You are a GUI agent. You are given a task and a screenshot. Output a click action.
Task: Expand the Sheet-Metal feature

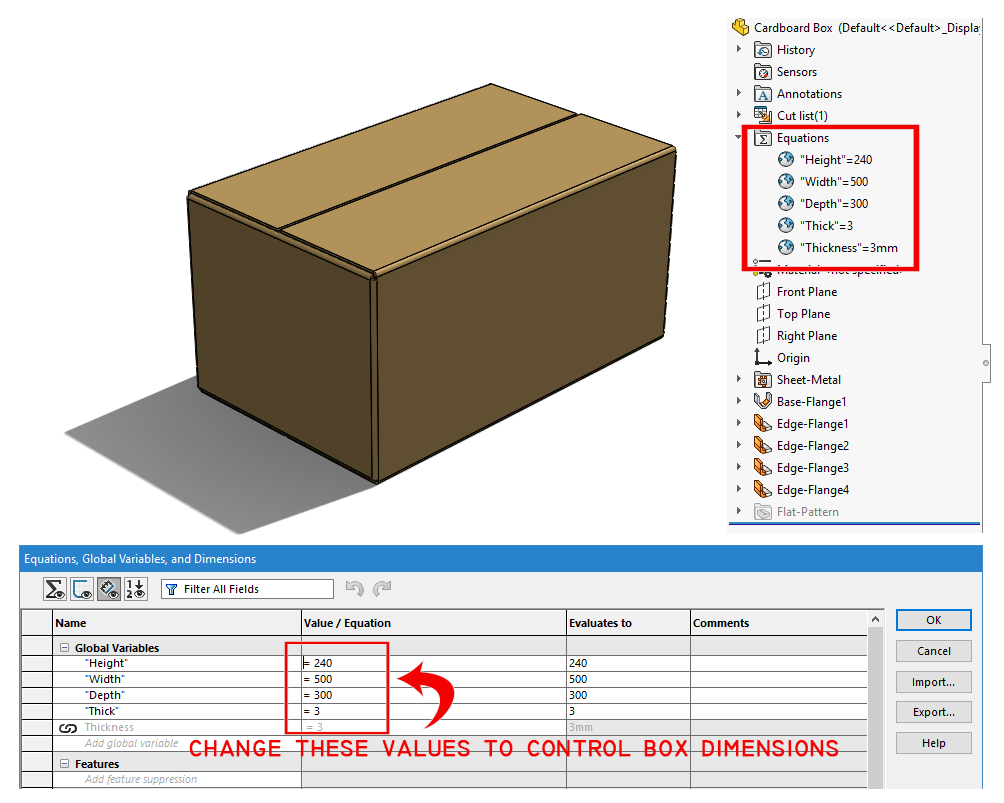pyautogui.click(x=739, y=379)
